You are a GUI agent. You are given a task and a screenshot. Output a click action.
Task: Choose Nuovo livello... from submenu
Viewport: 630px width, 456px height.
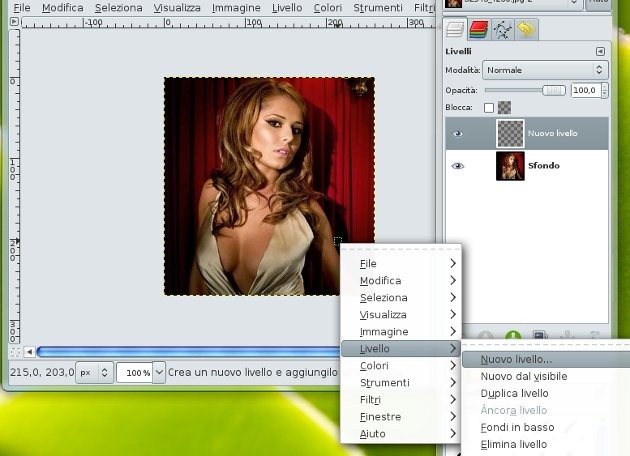546,360
